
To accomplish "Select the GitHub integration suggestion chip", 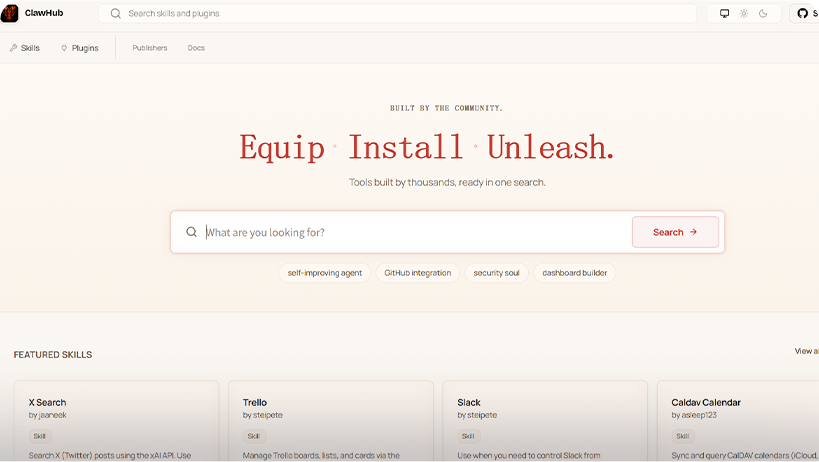I will 417,273.
